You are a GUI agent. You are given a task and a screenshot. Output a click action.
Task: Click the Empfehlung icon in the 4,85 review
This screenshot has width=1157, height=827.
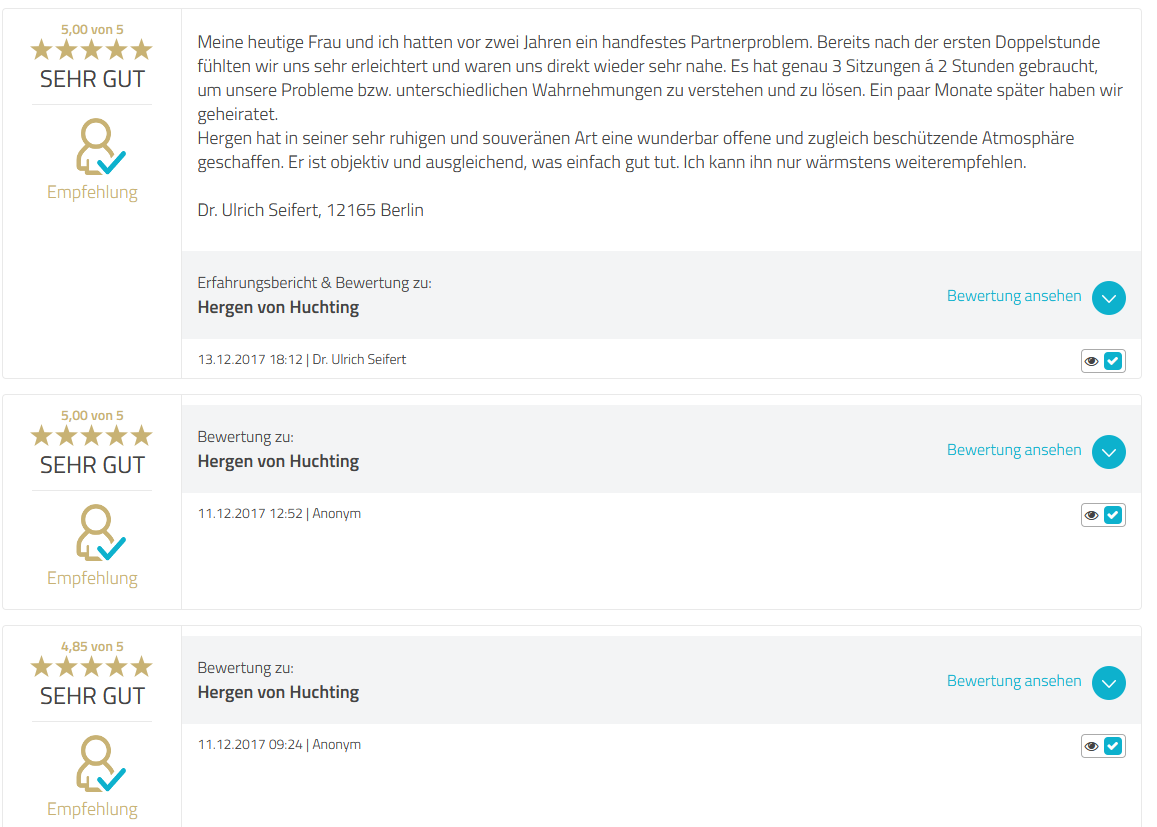coord(100,764)
